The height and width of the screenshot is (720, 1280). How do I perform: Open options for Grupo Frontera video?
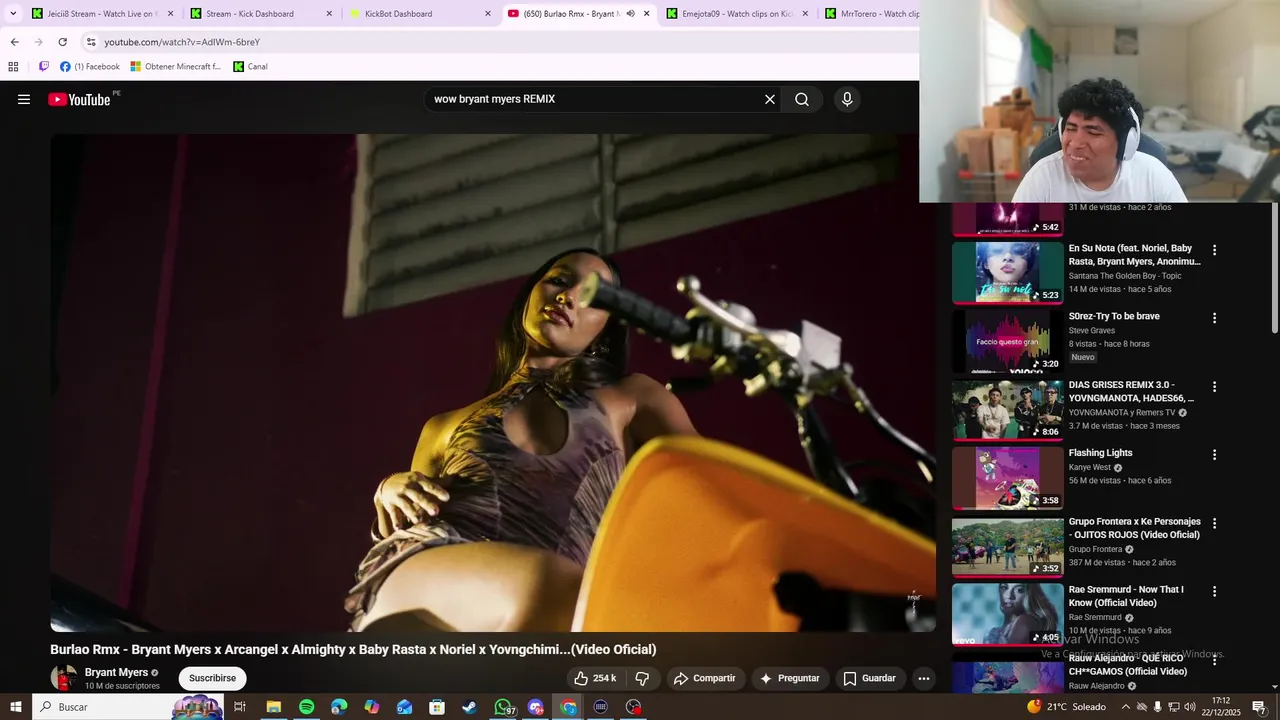click(x=1215, y=523)
